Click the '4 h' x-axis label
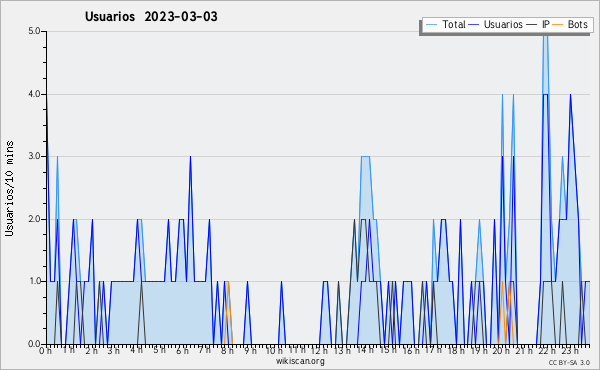The width and height of the screenshot is (600, 370). 137,350
